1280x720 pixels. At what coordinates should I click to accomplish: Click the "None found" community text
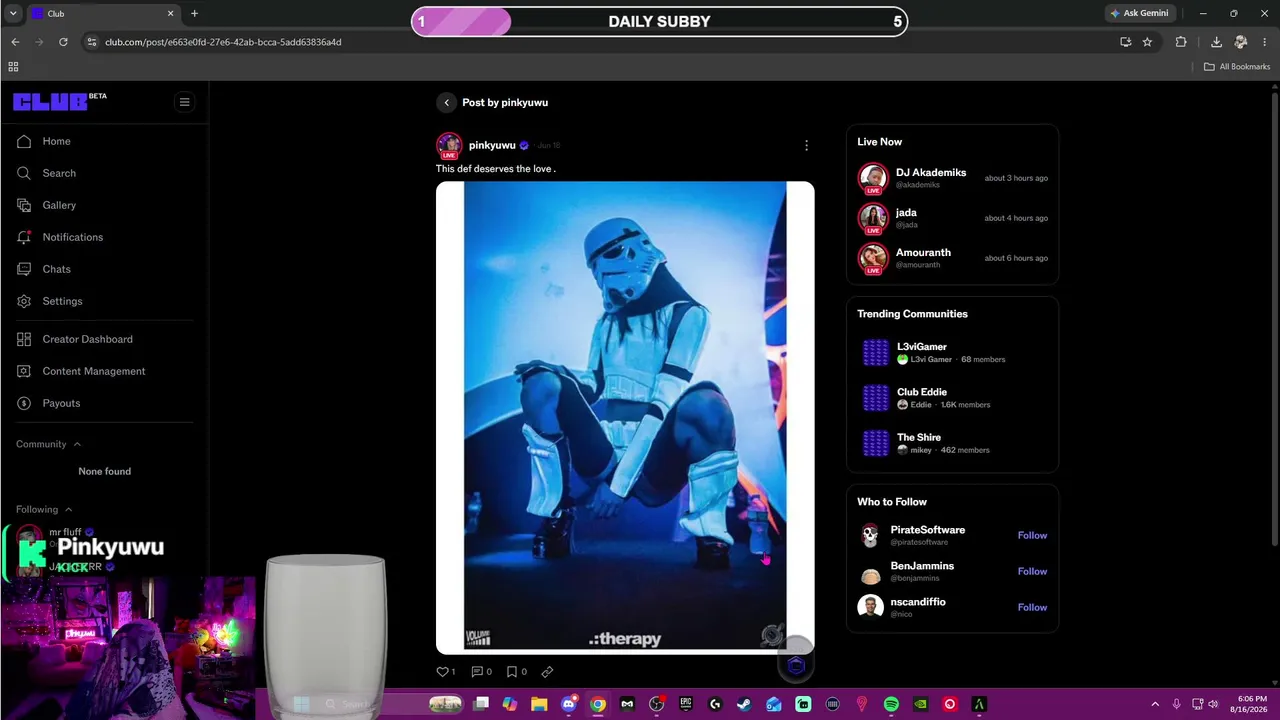pos(104,471)
